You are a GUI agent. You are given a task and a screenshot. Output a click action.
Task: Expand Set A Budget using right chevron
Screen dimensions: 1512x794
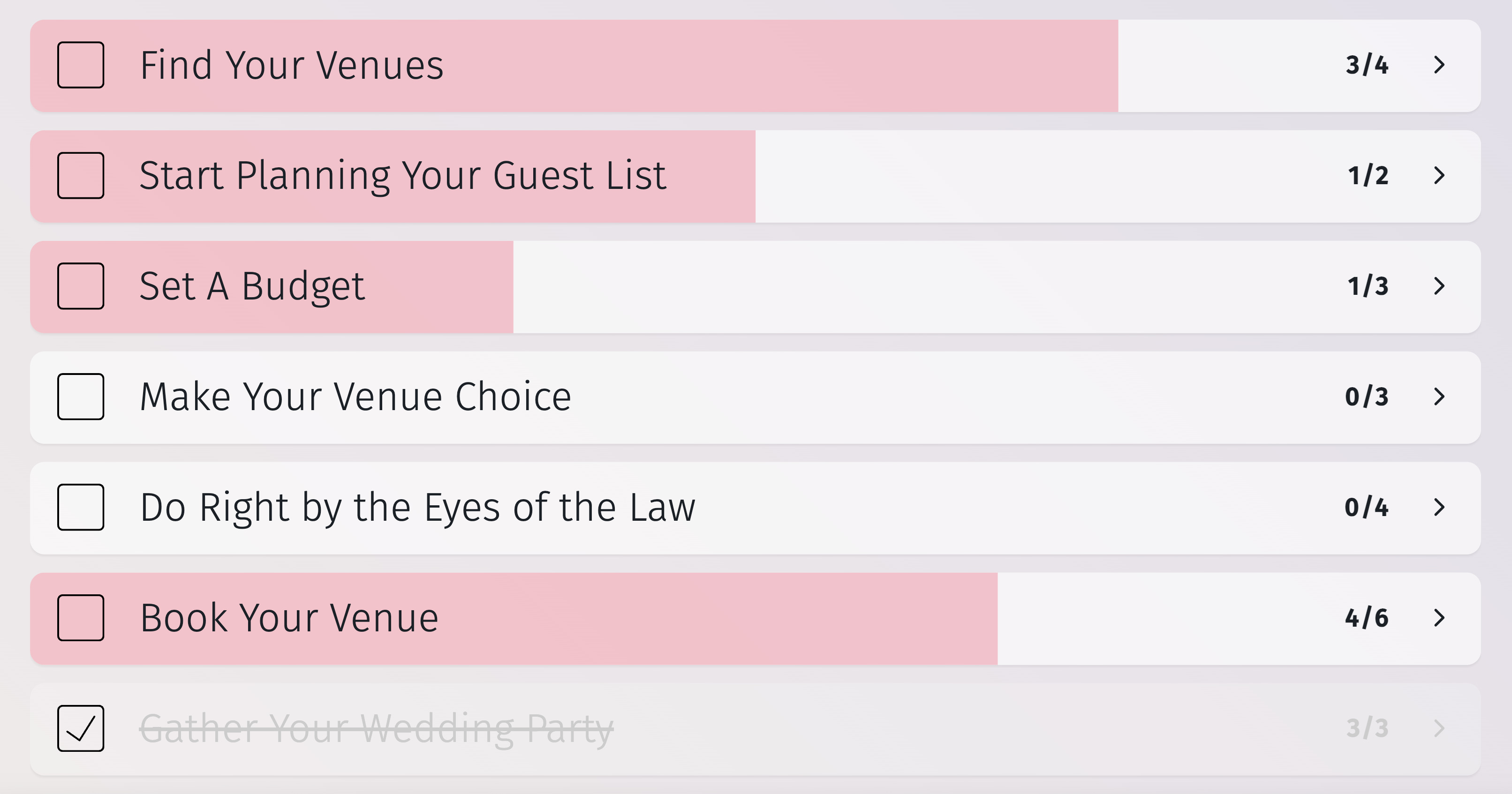click(x=1439, y=286)
